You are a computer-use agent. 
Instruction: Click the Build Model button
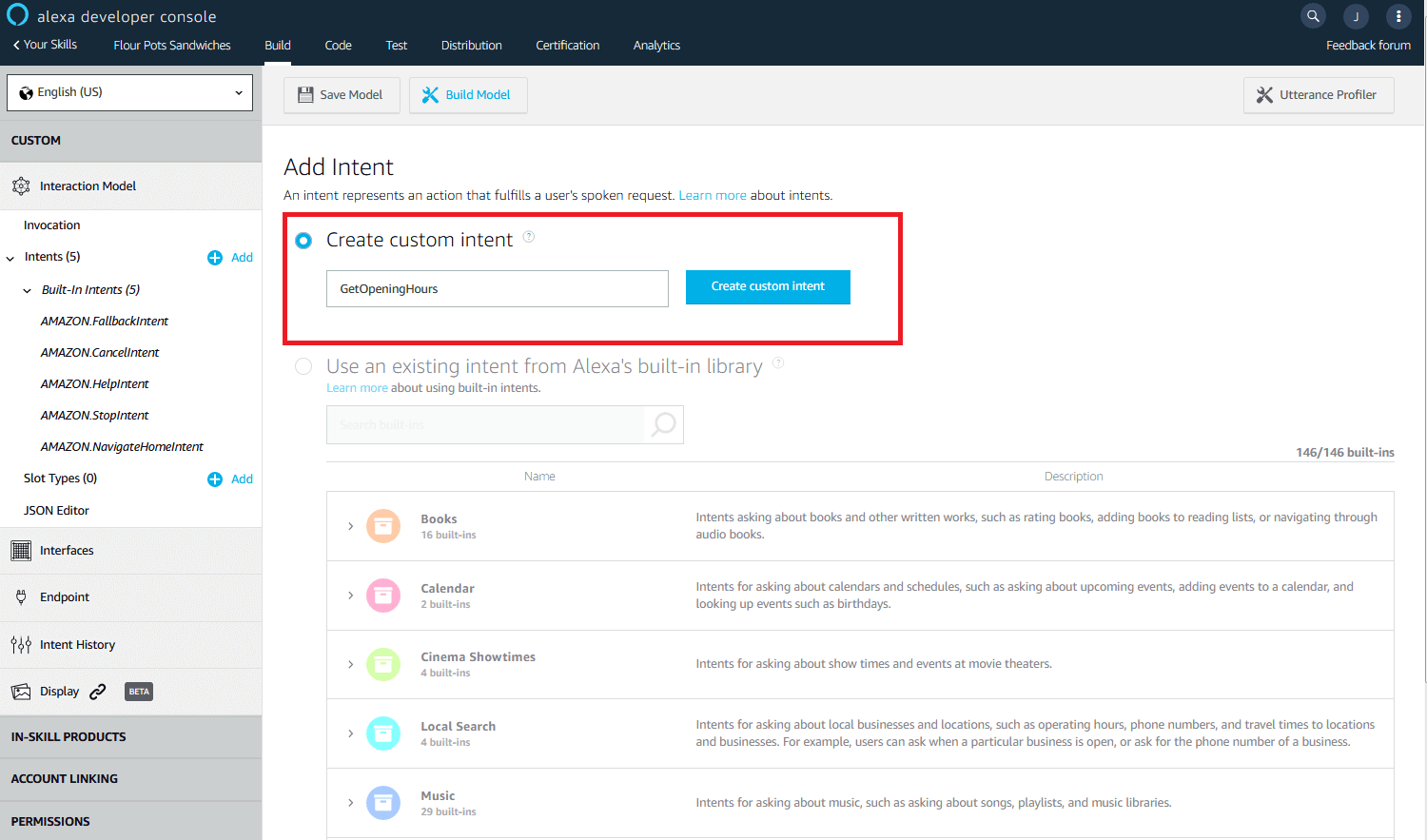[x=468, y=95]
